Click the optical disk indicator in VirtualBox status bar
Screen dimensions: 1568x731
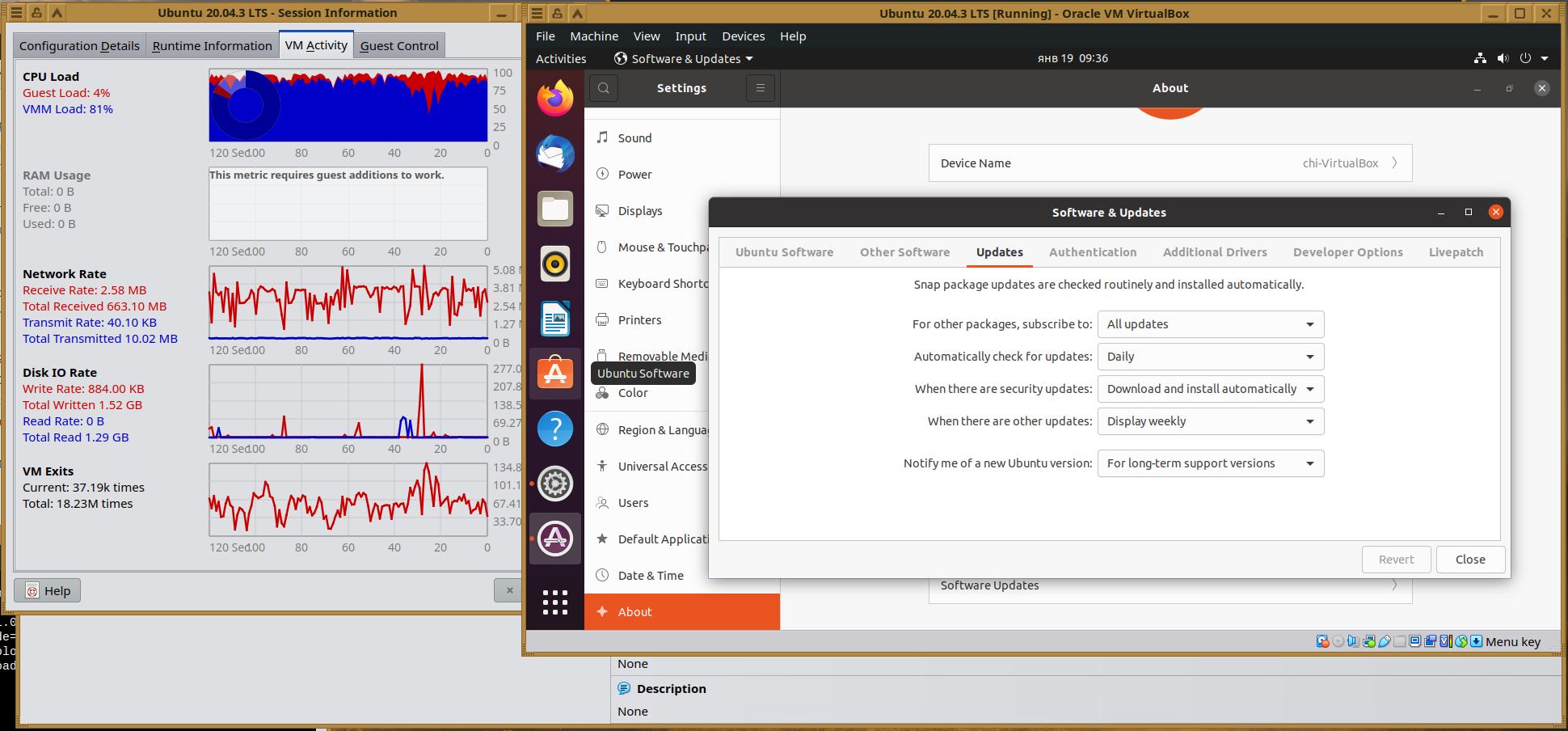click(1338, 641)
